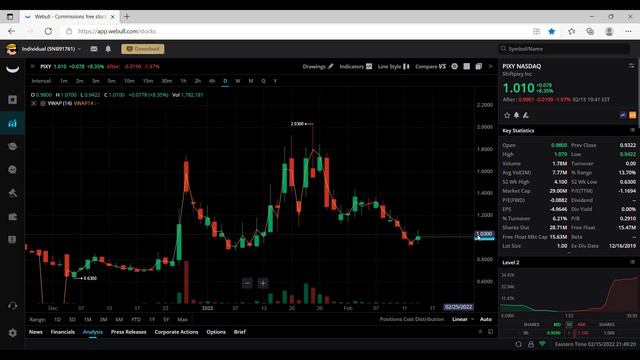Open the Options tab
The width and height of the screenshot is (640, 360).
pyautogui.click(x=216, y=332)
